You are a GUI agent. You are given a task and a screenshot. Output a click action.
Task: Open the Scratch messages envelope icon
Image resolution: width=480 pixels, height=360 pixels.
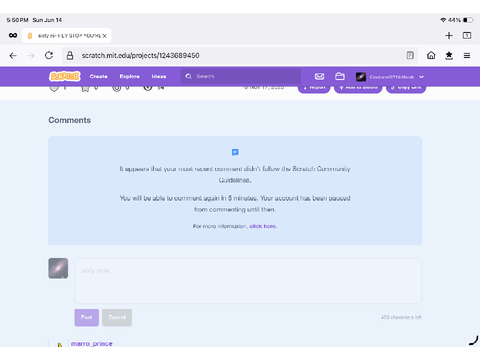(x=319, y=77)
